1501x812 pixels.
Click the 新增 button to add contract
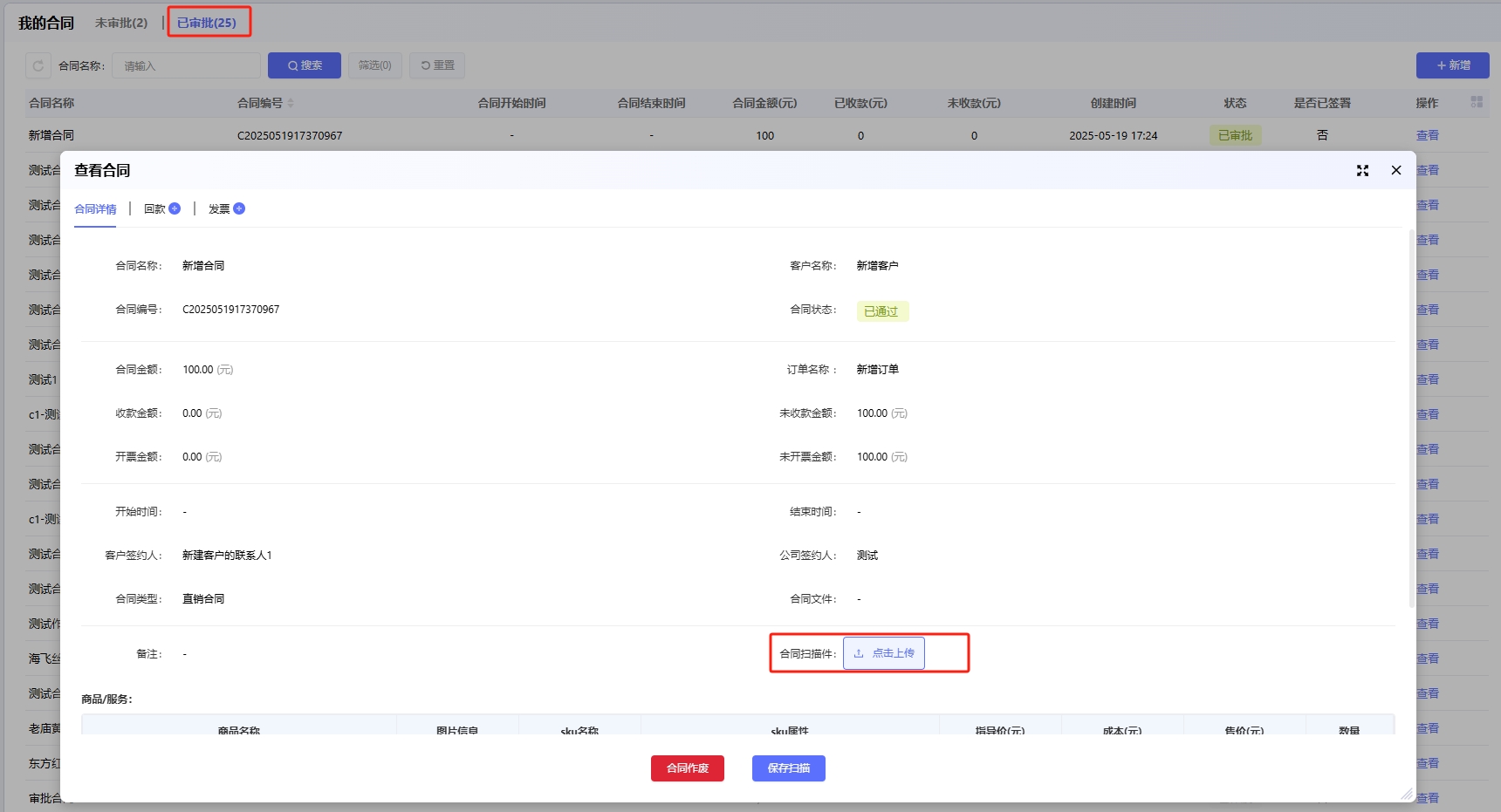(1452, 65)
